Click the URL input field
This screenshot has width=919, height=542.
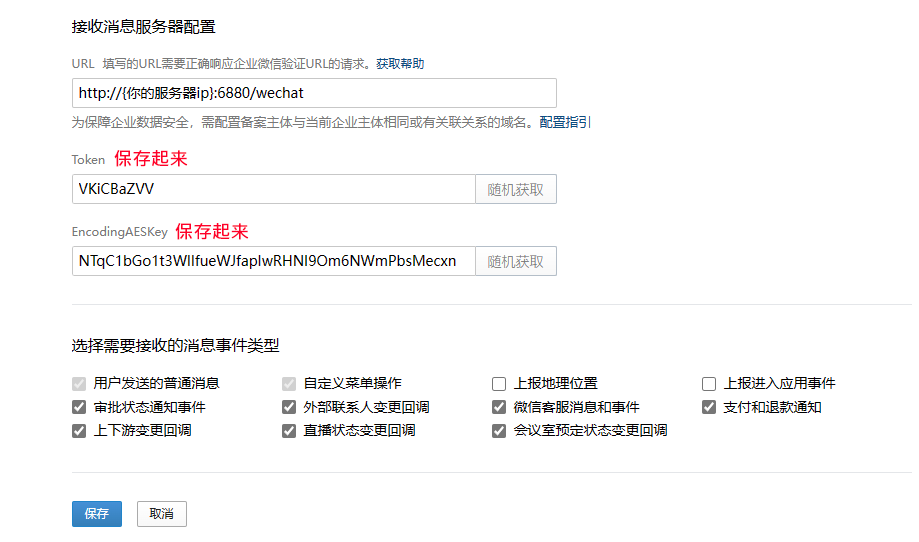tap(313, 93)
